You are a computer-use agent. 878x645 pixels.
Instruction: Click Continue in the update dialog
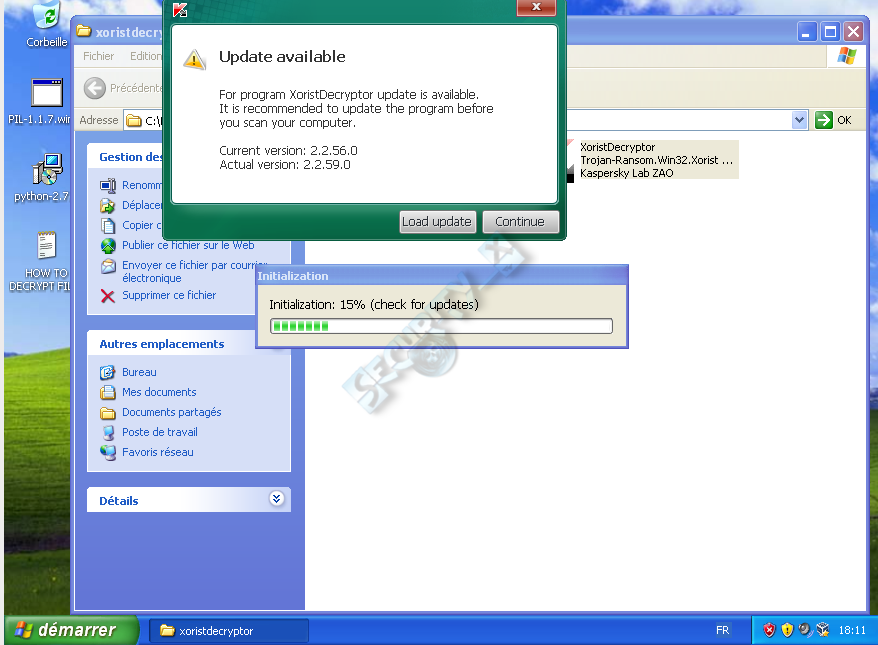click(x=520, y=222)
